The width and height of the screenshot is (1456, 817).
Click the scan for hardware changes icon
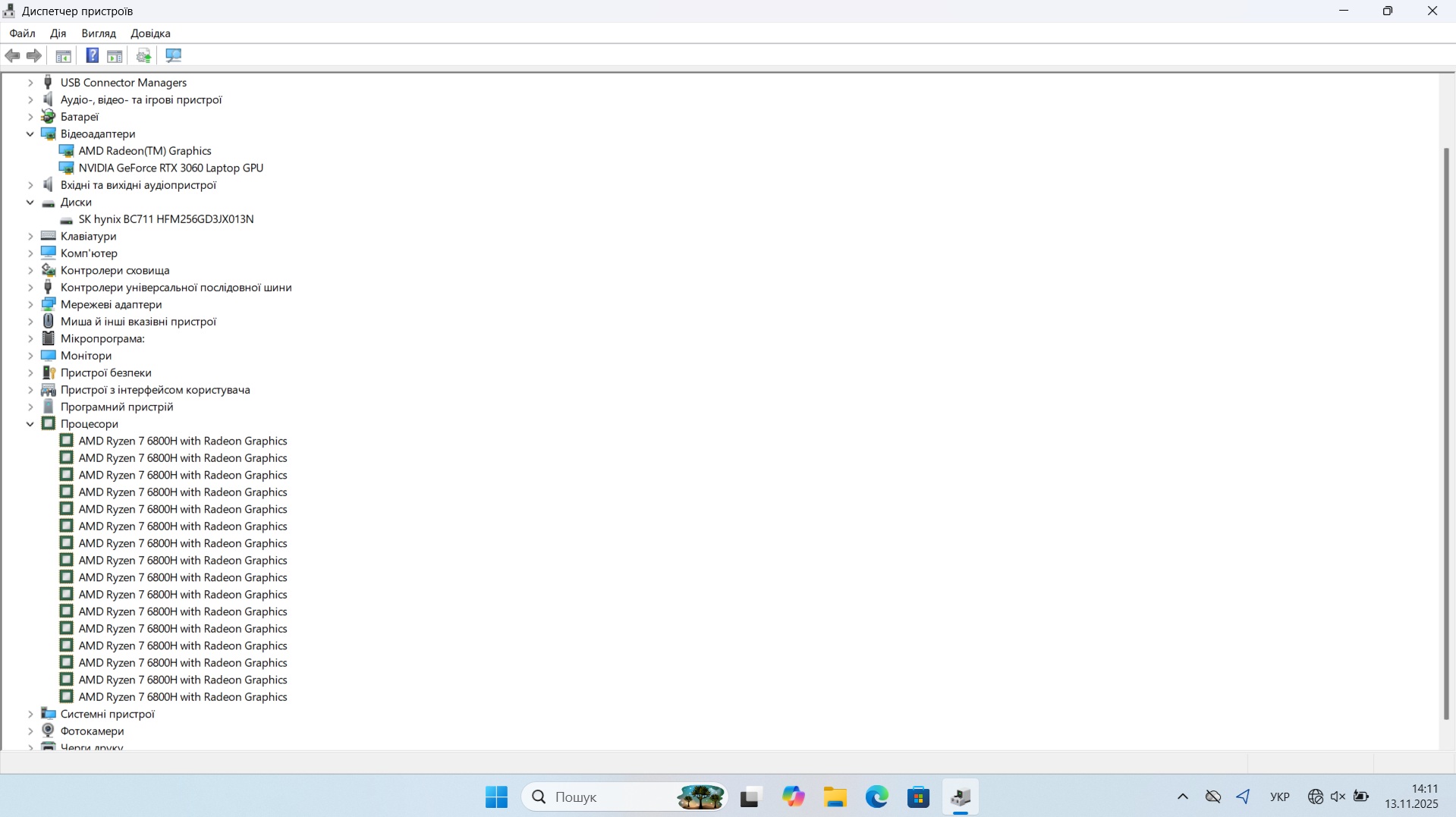coord(174,55)
